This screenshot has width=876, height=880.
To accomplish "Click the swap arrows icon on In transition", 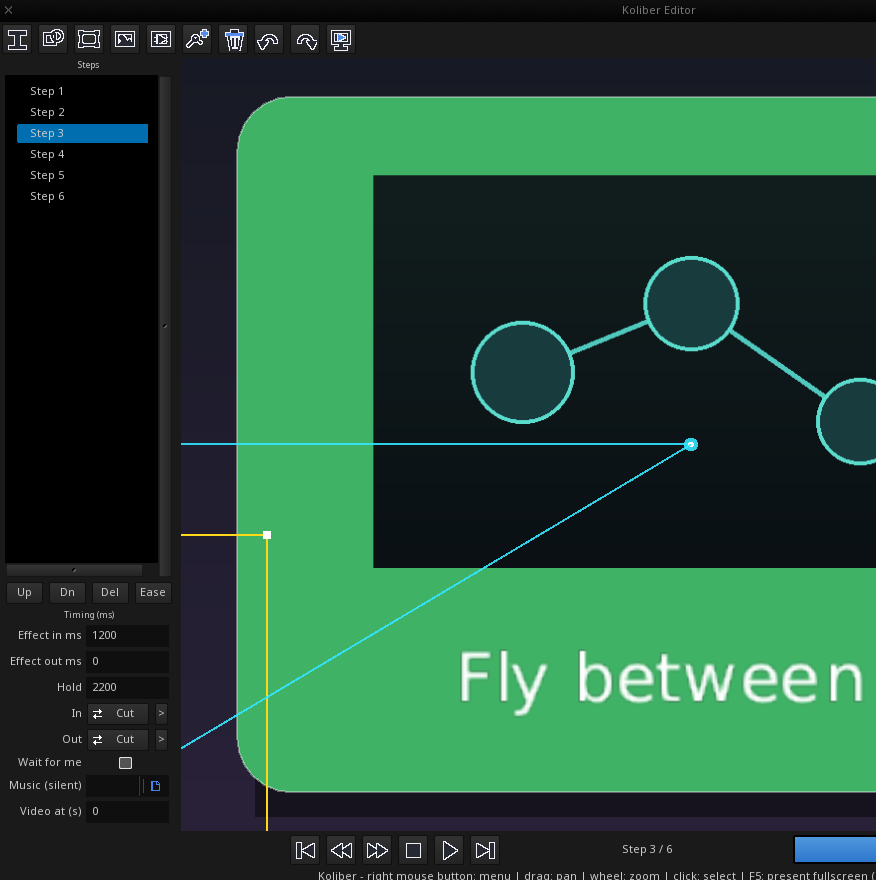I will pyautogui.click(x=98, y=713).
